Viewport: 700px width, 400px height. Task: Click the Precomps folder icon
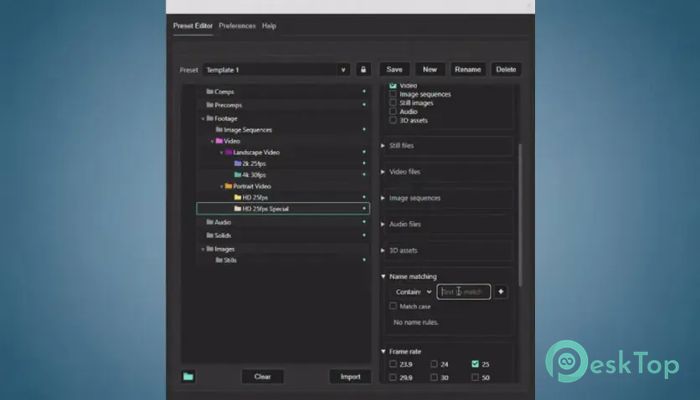coord(210,105)
